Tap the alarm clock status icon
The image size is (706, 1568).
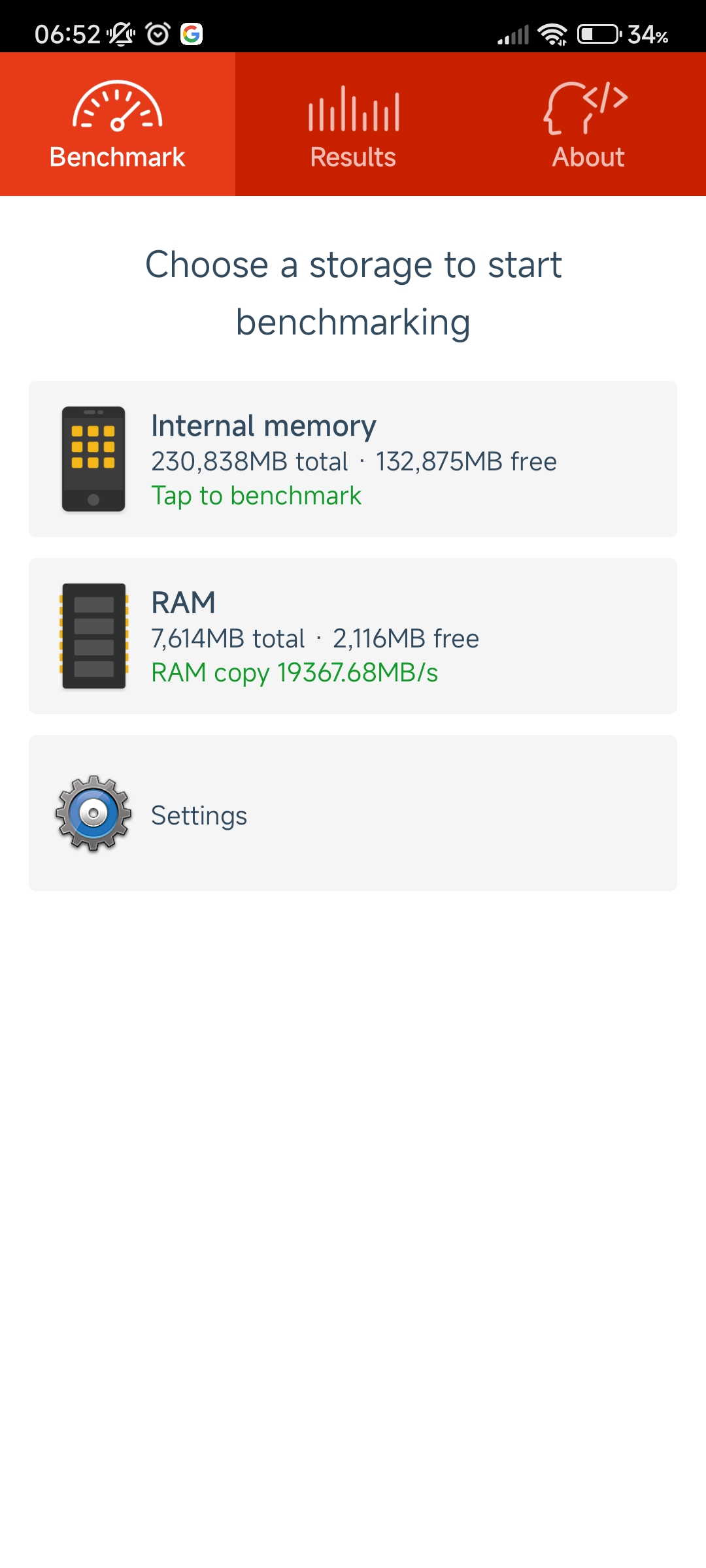[158, 33]
